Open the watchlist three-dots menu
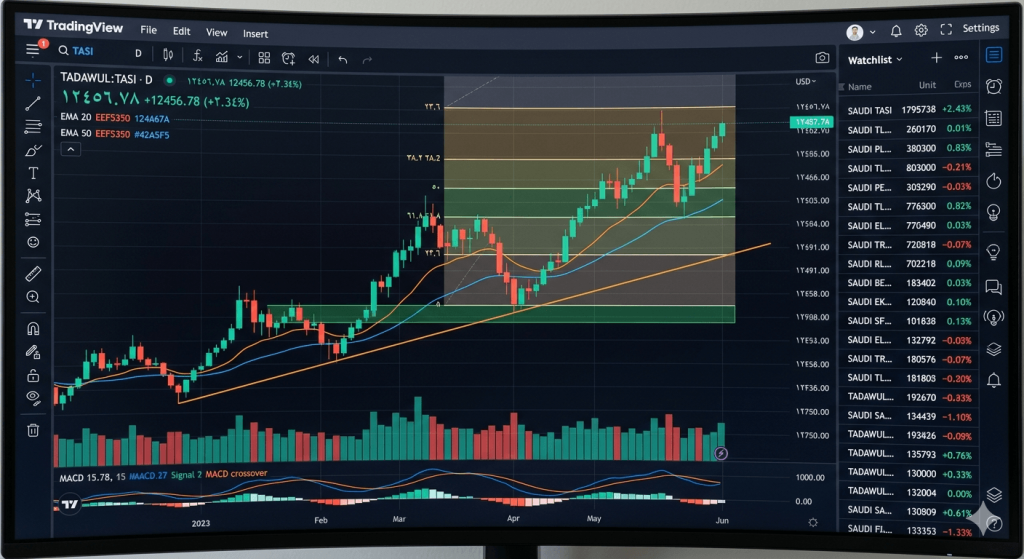 click(x=961, y=57)
